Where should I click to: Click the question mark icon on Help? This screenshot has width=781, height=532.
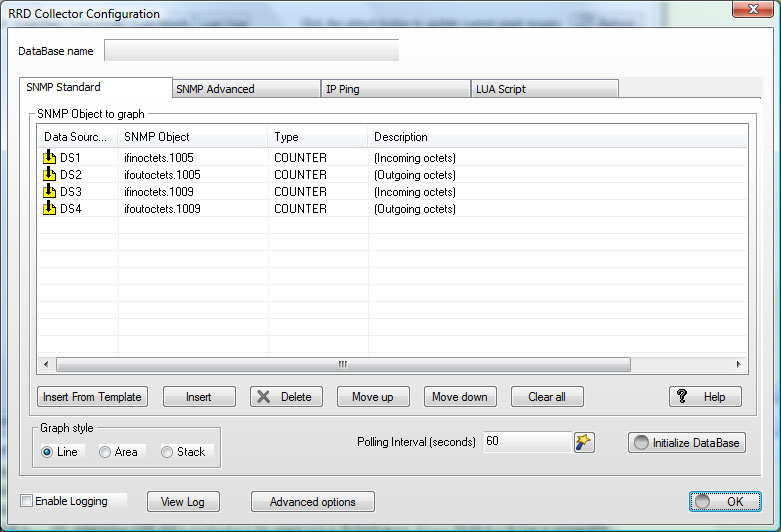682,397
